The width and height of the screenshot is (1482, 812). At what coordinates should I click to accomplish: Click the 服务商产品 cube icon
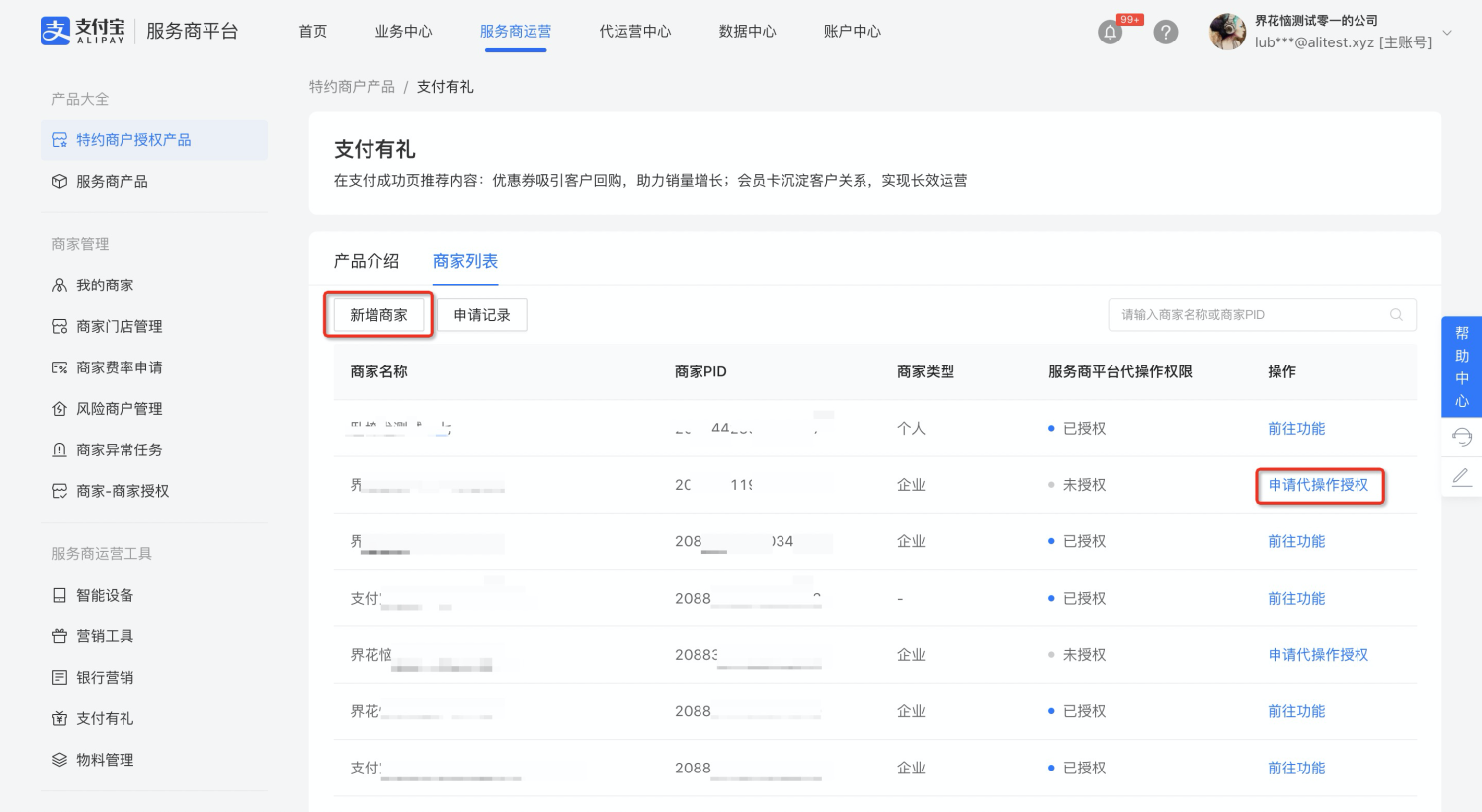click(x=60, y=182)
